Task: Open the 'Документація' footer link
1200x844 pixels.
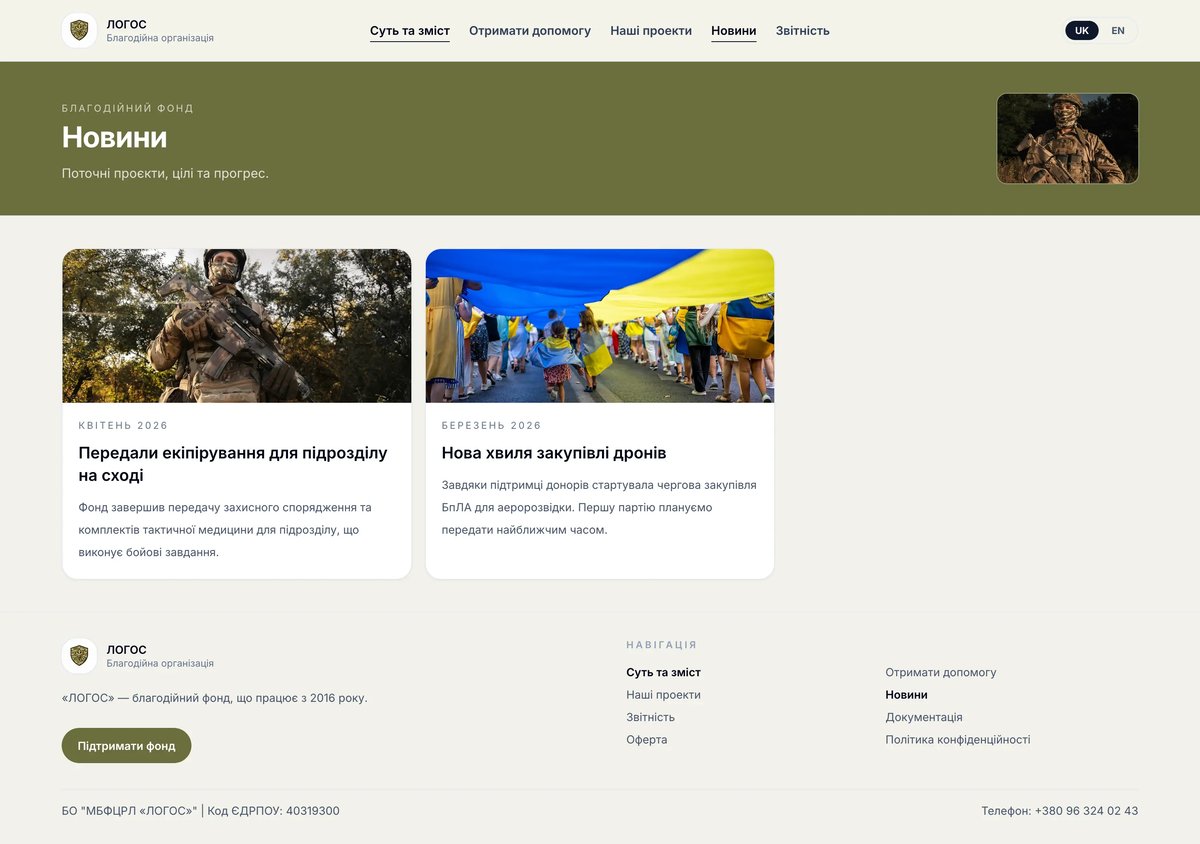Action: [924, 717]
